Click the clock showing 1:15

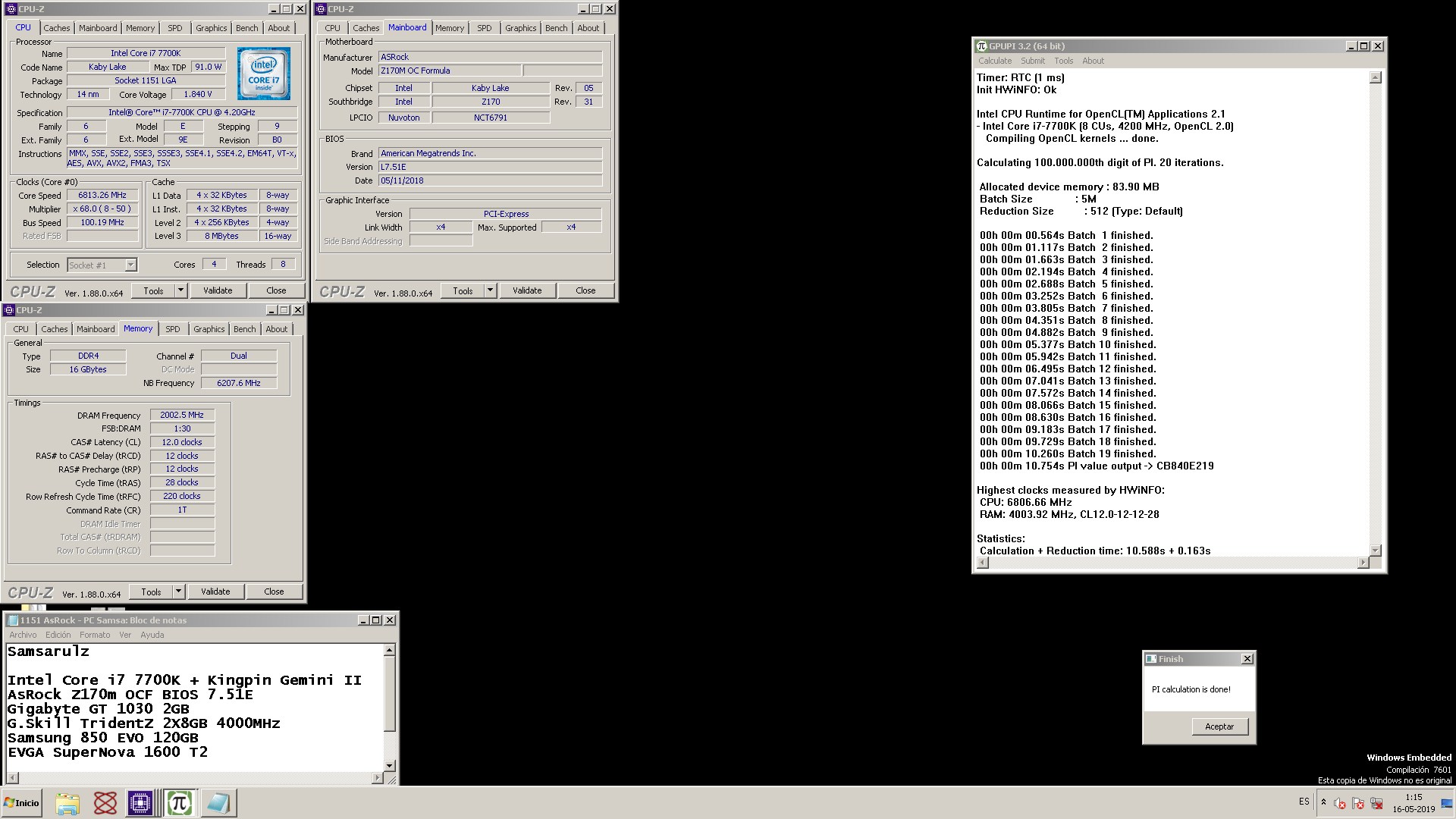coord(1414,797)
